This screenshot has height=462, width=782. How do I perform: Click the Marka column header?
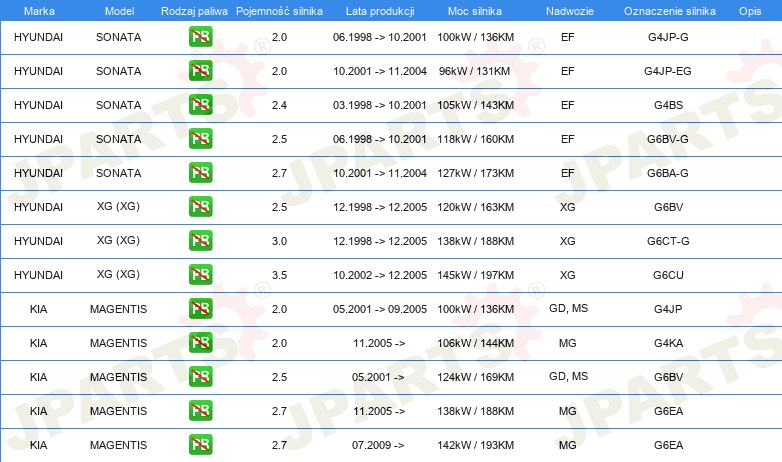coord(39,11)
